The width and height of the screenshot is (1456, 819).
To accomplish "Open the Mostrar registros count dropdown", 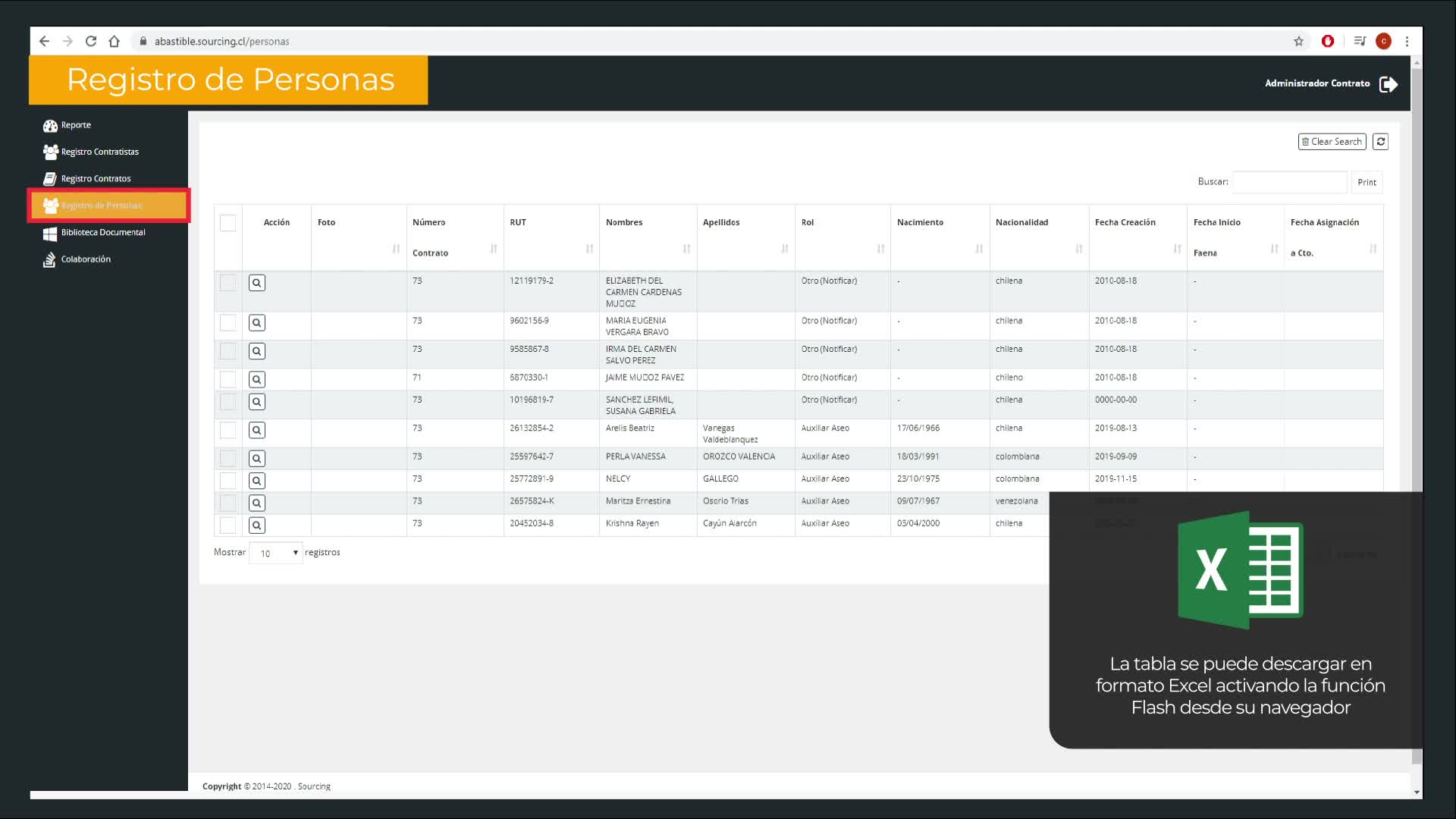I will pyautogui.click(x=276, y=553).
